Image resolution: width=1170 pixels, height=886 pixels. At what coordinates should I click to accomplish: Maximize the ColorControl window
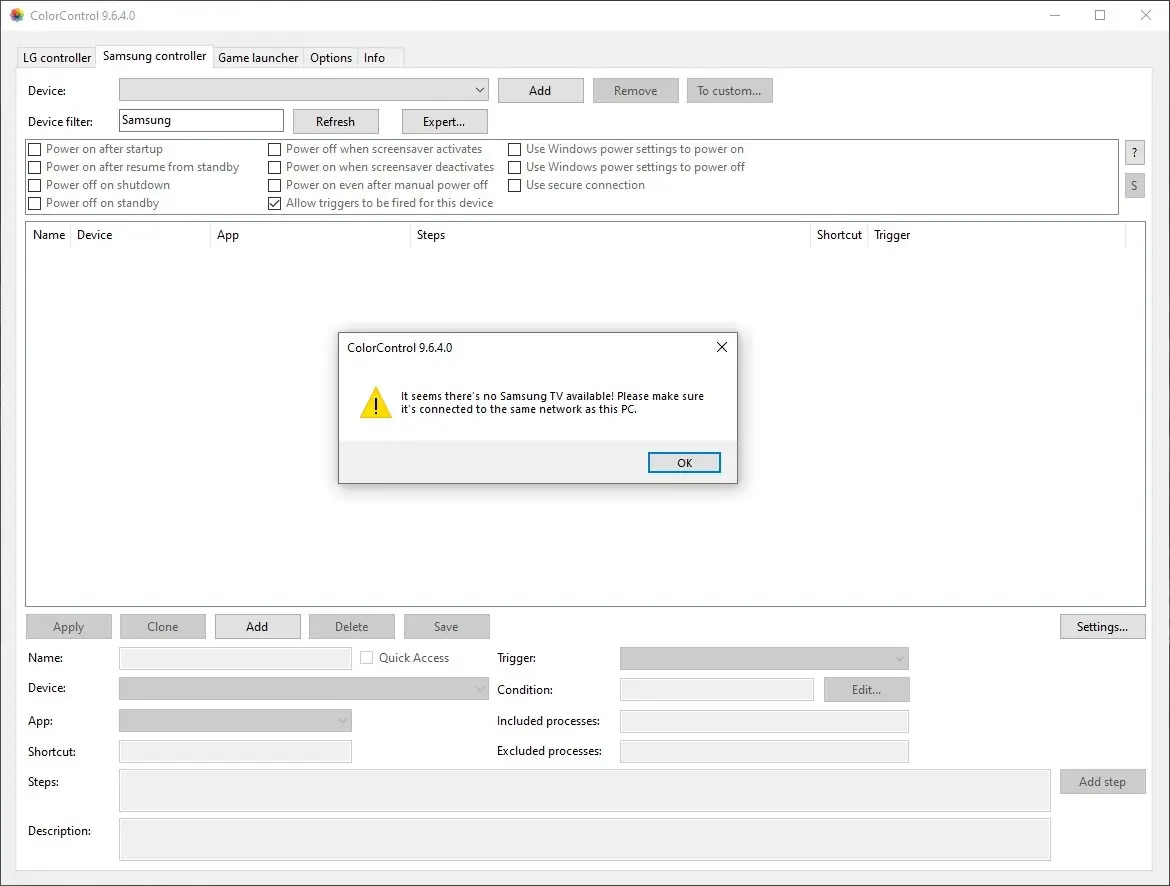click(1100, 15)
